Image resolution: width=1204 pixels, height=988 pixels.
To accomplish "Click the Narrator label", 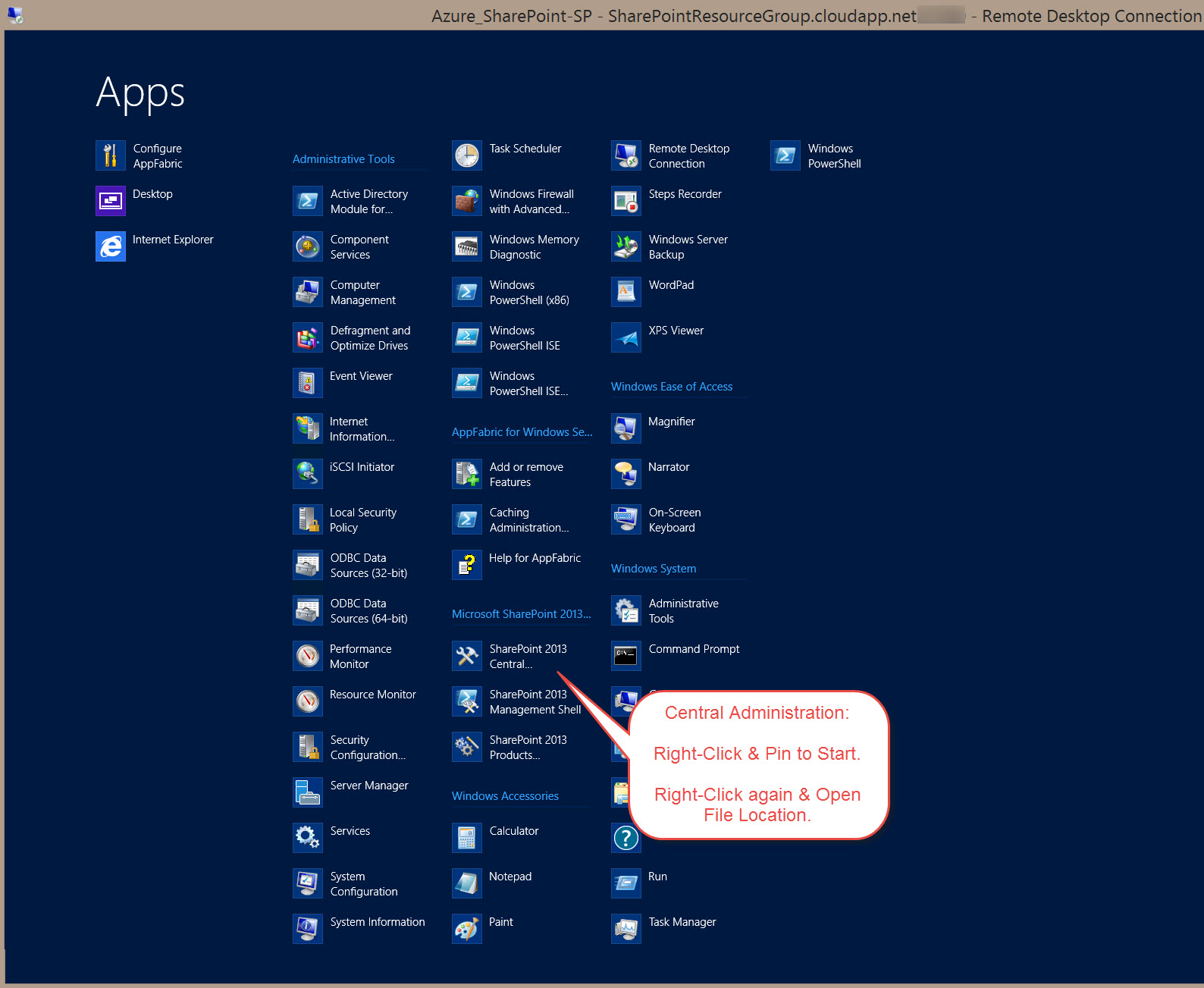I will [x=669, y=467].
